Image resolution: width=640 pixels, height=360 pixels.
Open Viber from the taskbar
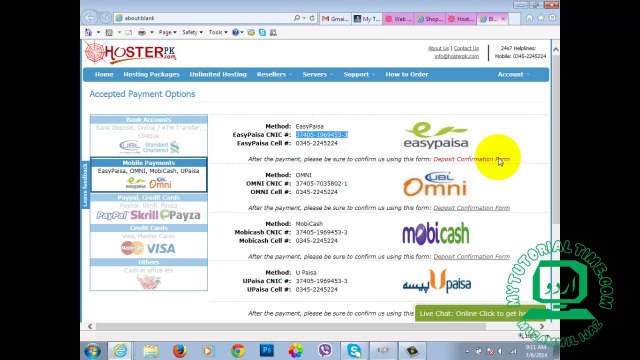point(325,351)
